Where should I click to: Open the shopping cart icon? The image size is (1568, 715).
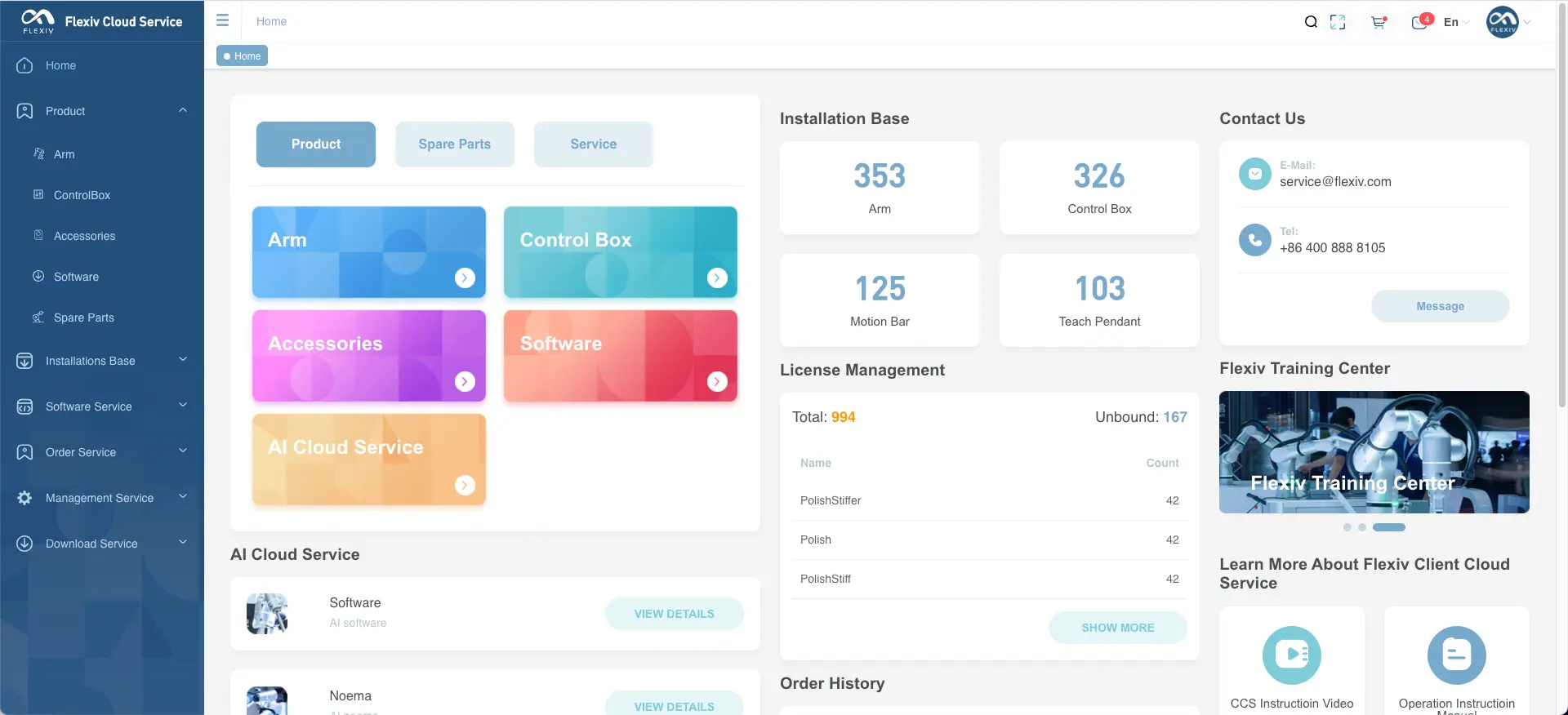(x=1379, y=22)
